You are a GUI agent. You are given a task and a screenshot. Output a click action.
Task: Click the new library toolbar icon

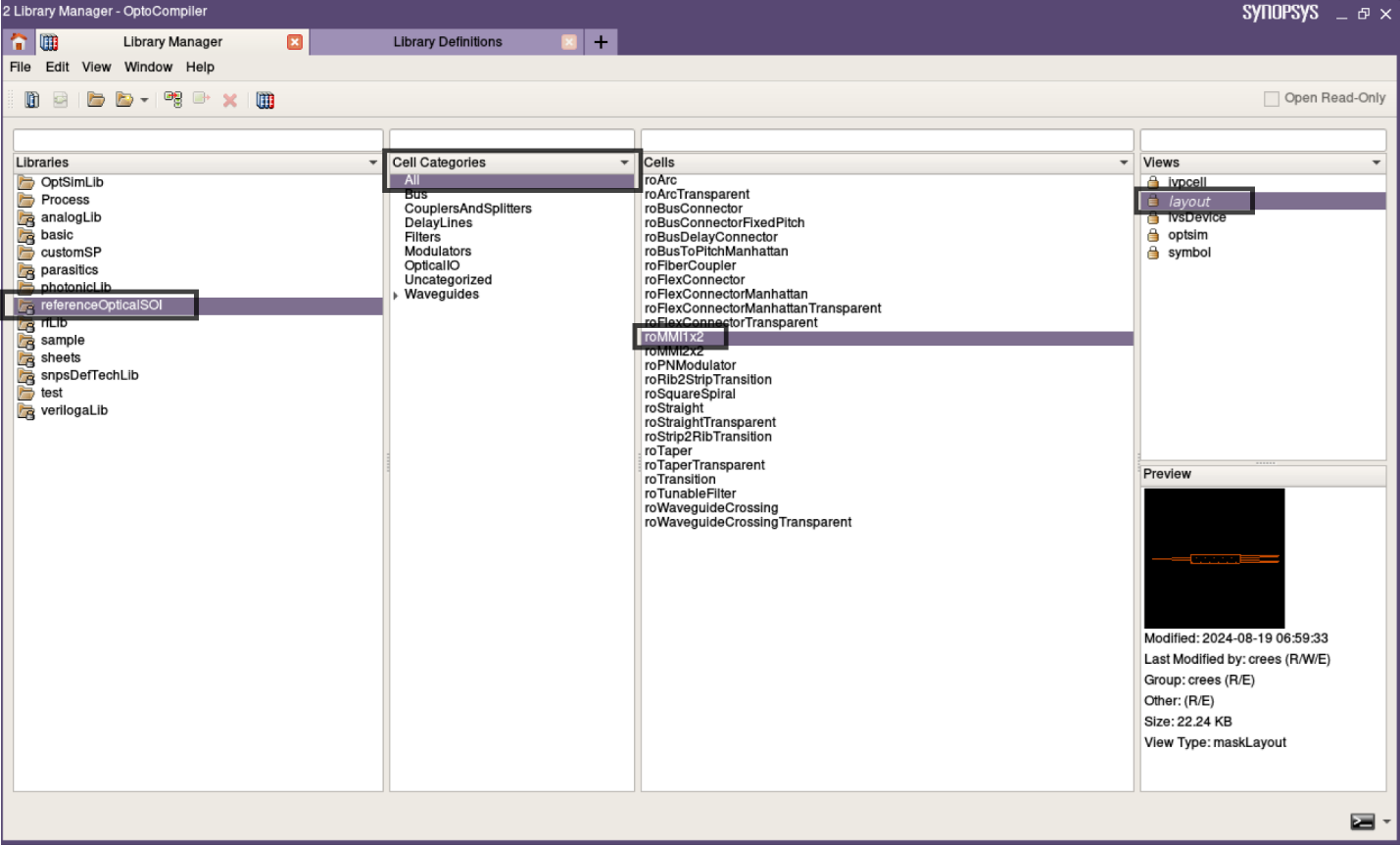click(x=32, y=100)
